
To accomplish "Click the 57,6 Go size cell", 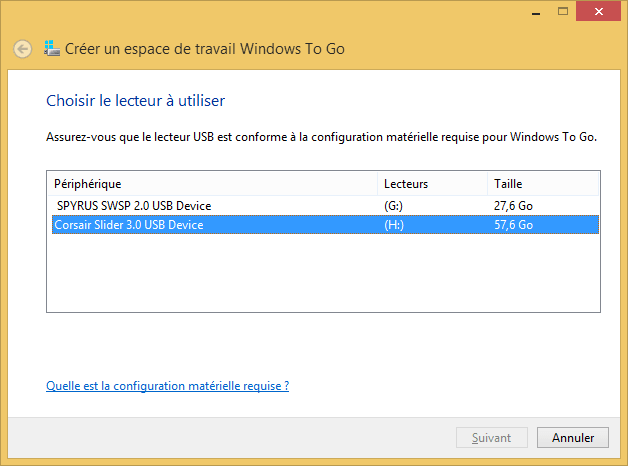I will click(513, 225).
